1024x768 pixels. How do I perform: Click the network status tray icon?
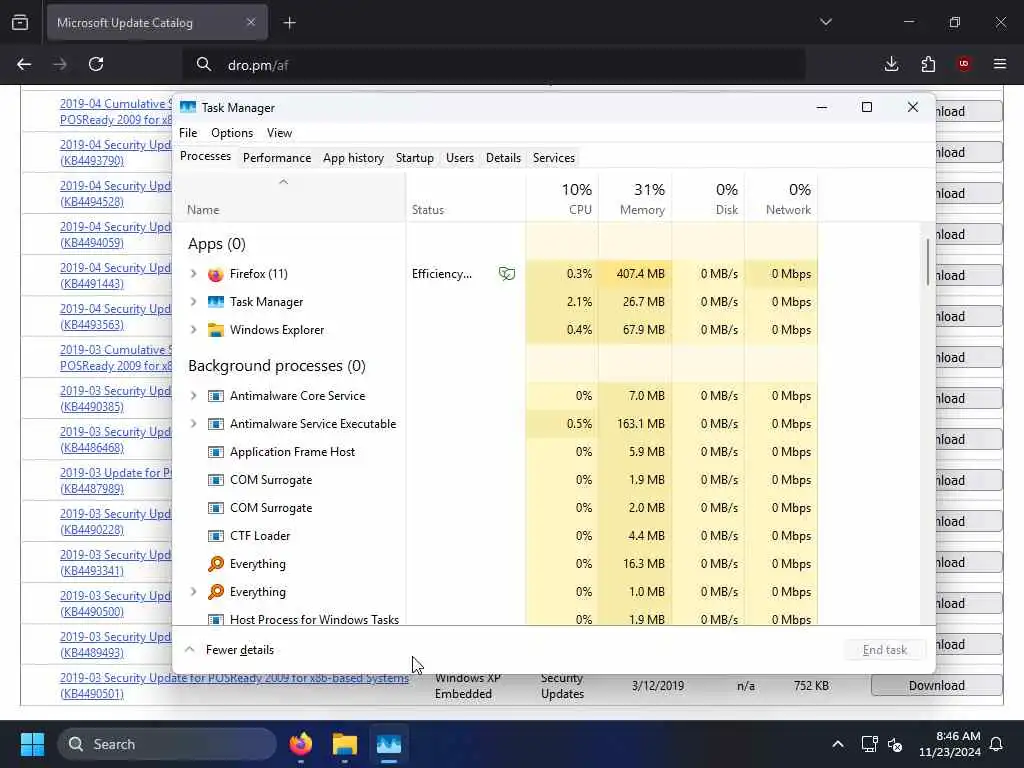tap(869, 744)
